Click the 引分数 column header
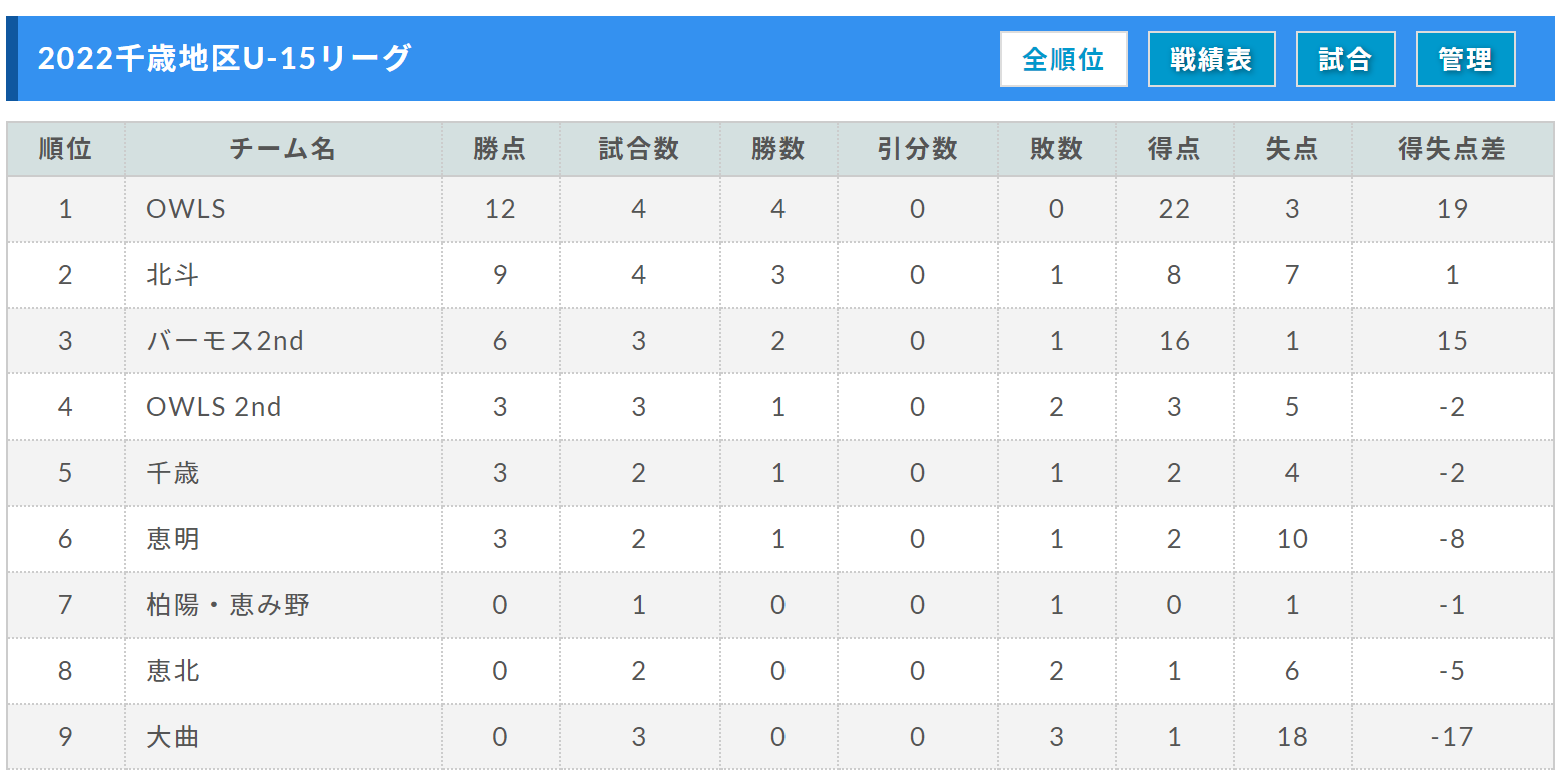The width and height of the screenshot is (1565, 780). pos(918,149)
